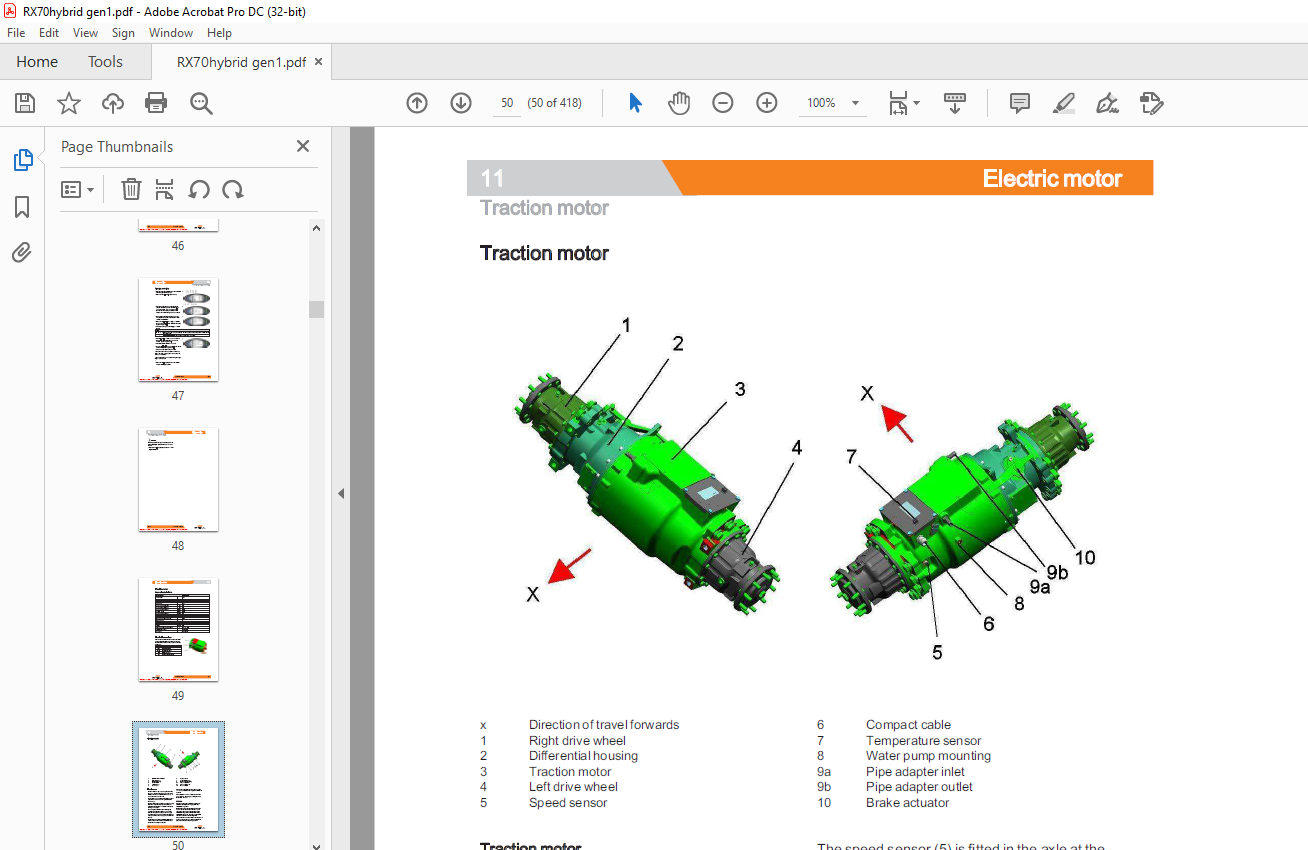Viewport: 1308px width, 850px height.
Task: Close the RX70hybrid gen1.pdf tab
Action: pyautogui.click(x=319, y=62)
